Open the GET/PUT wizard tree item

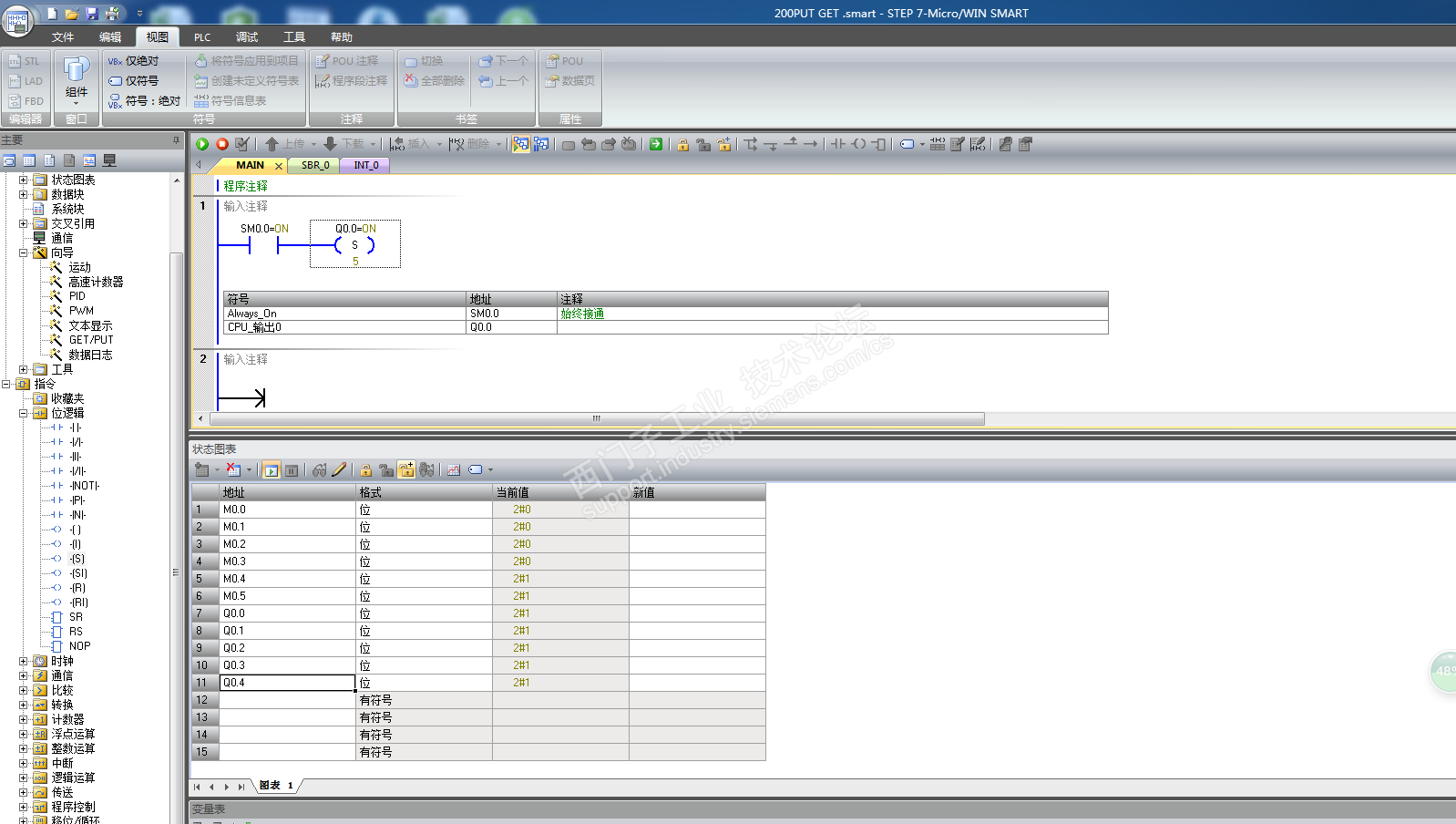pyautogui.click(x=91, y=340)
